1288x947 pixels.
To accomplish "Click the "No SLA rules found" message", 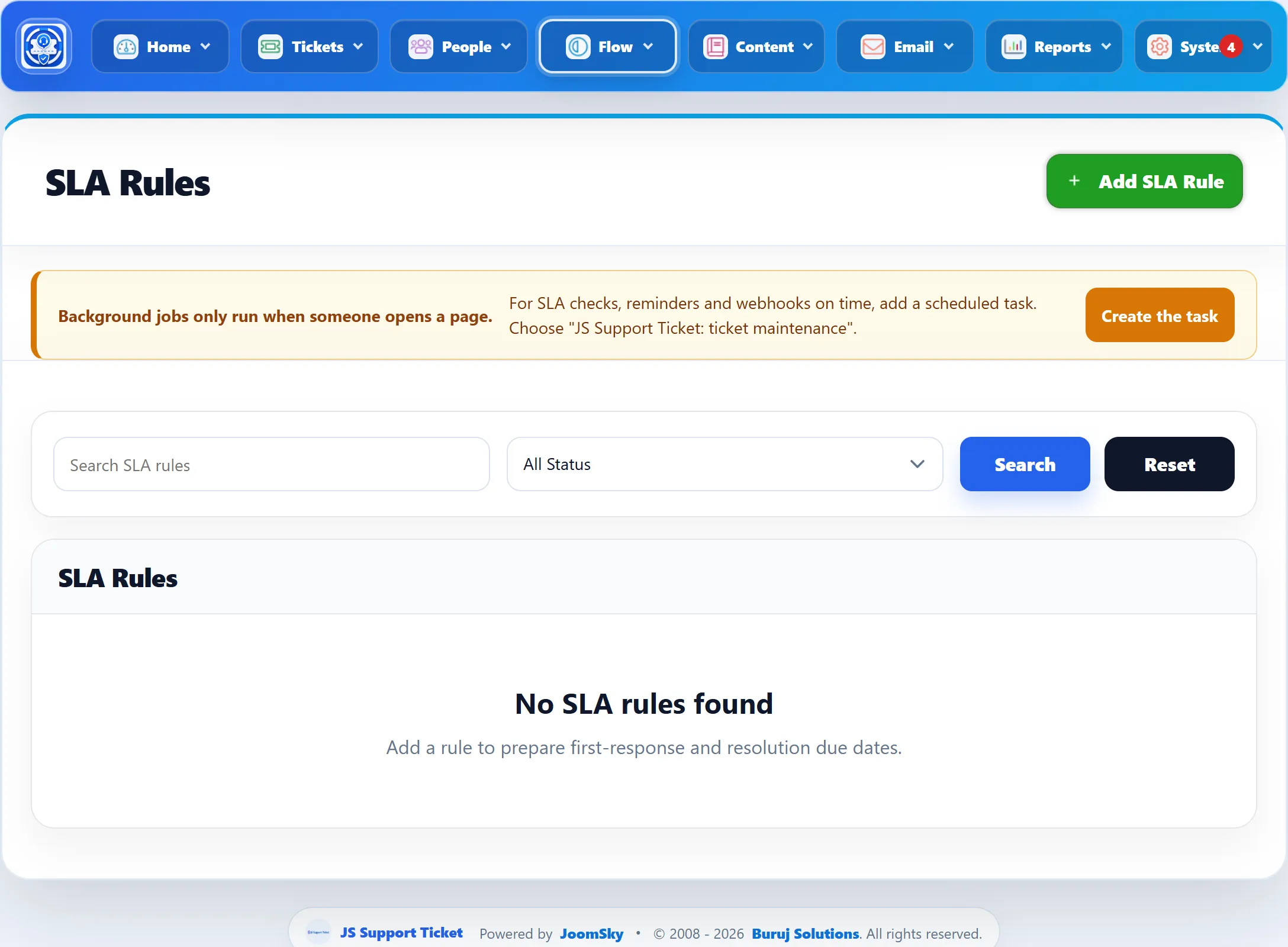I will [644, 704].
